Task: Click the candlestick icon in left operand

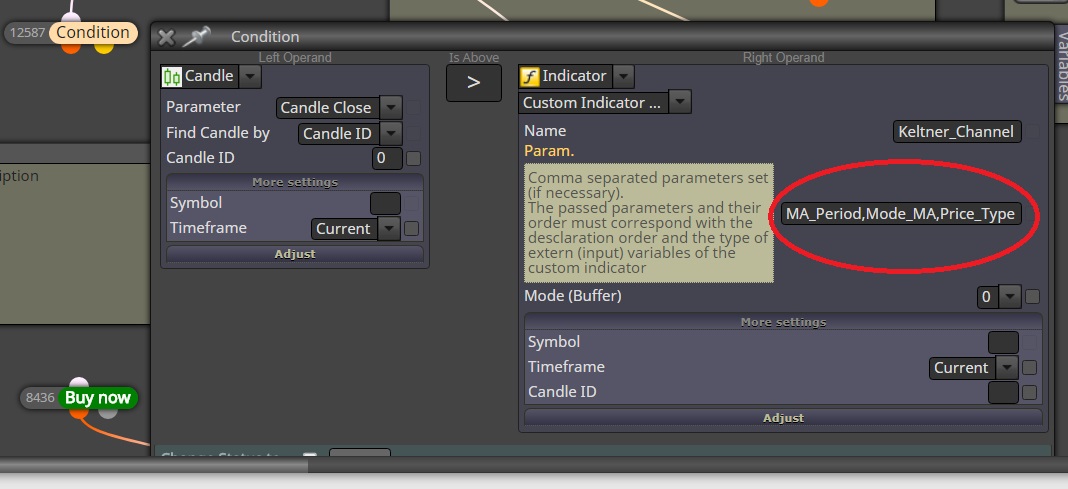Action: click(x=172, y=76)
